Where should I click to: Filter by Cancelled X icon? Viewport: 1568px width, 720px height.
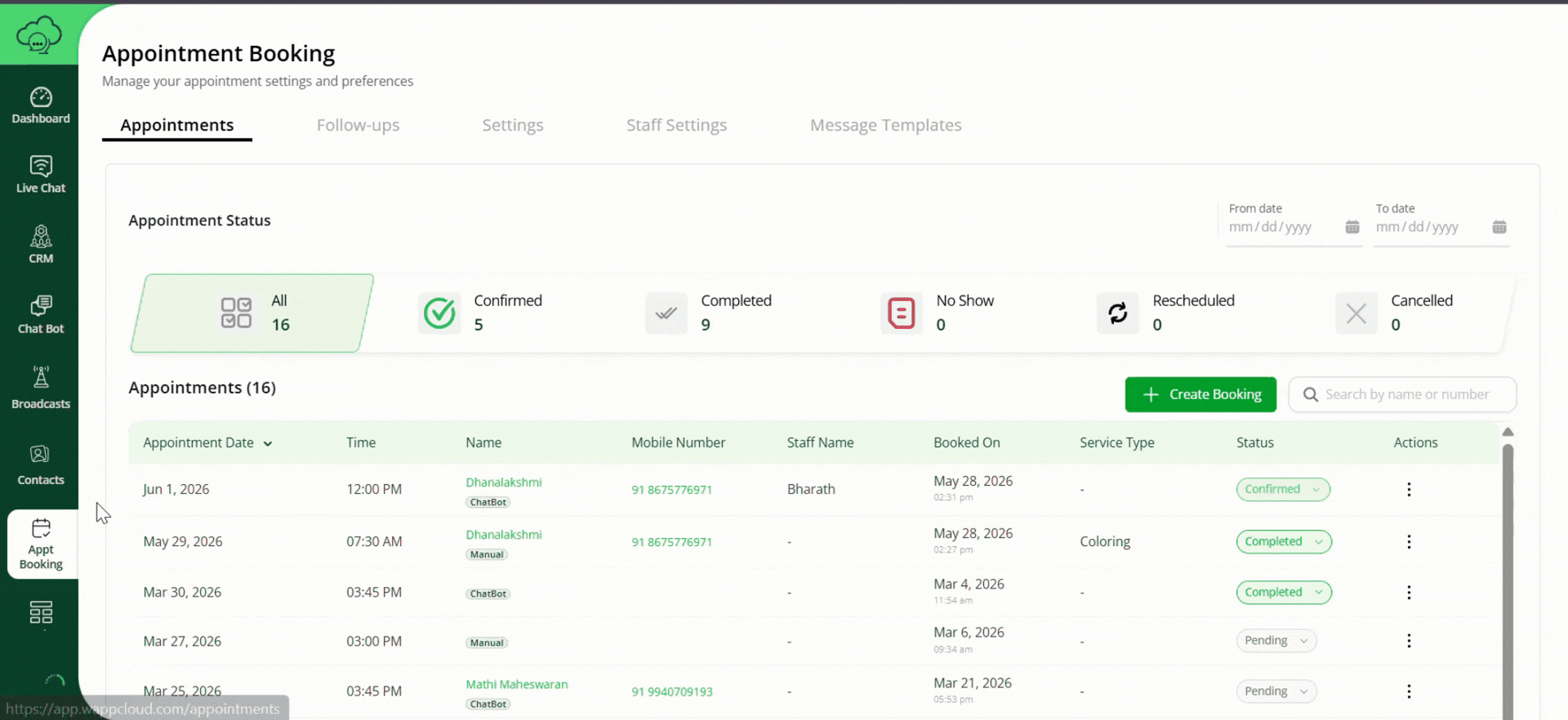[1356, 313]
